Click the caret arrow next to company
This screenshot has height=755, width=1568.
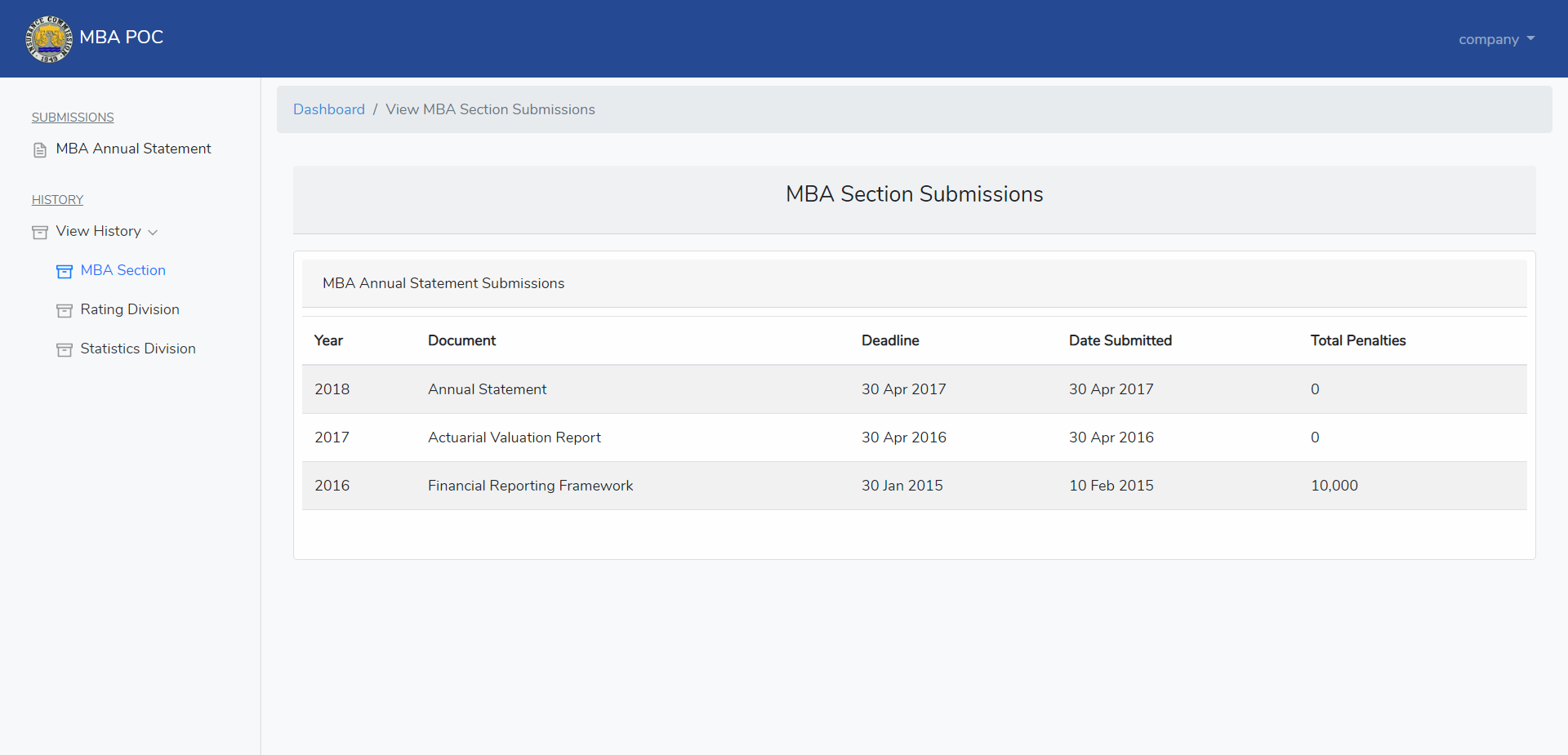pos(1530,38)
